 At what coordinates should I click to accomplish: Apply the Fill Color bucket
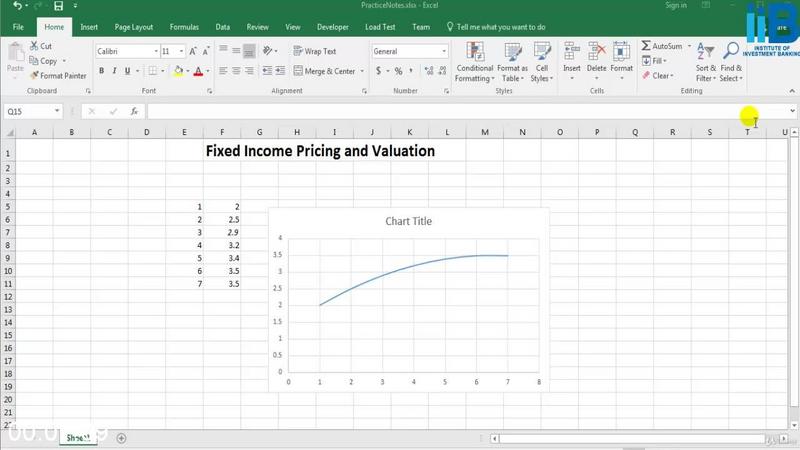click(178, 71)
